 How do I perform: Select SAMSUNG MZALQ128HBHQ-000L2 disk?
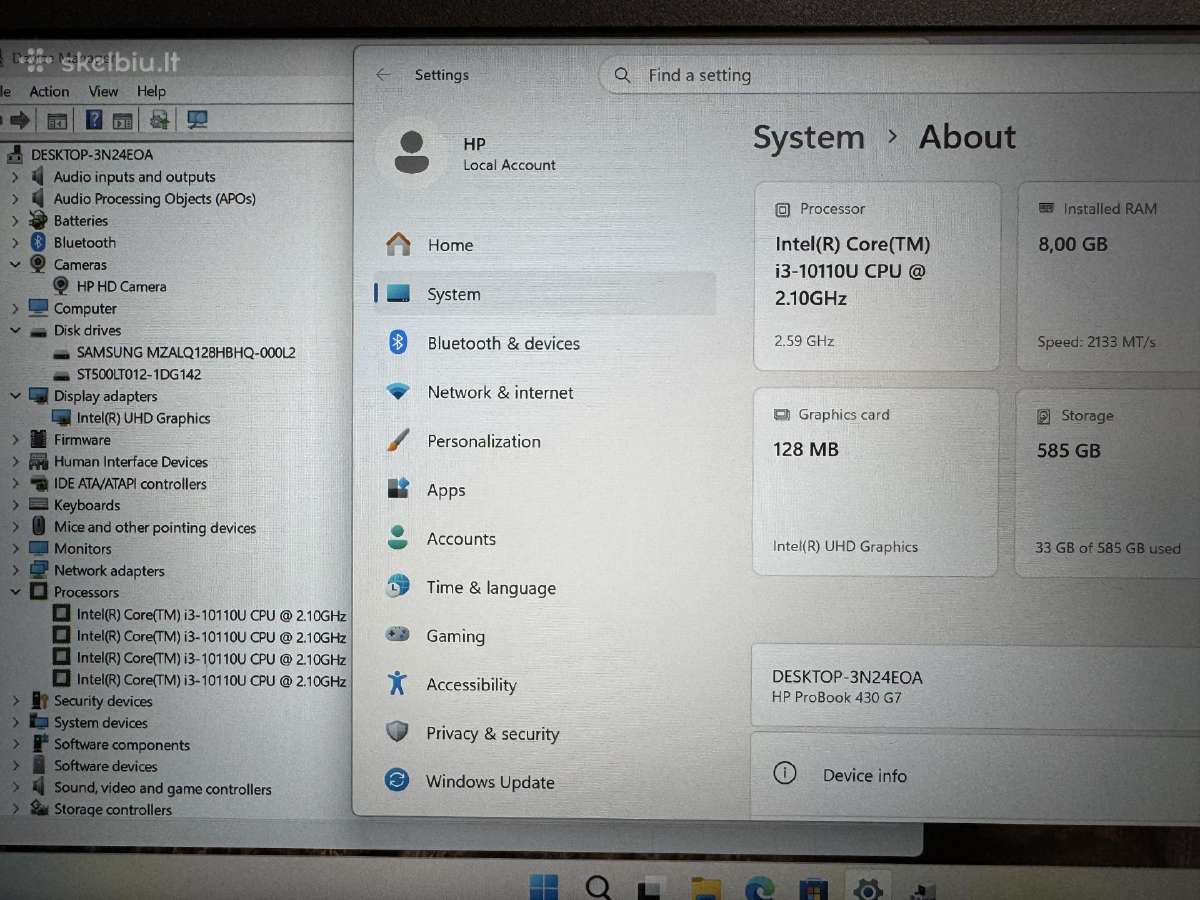click(186, 352)
